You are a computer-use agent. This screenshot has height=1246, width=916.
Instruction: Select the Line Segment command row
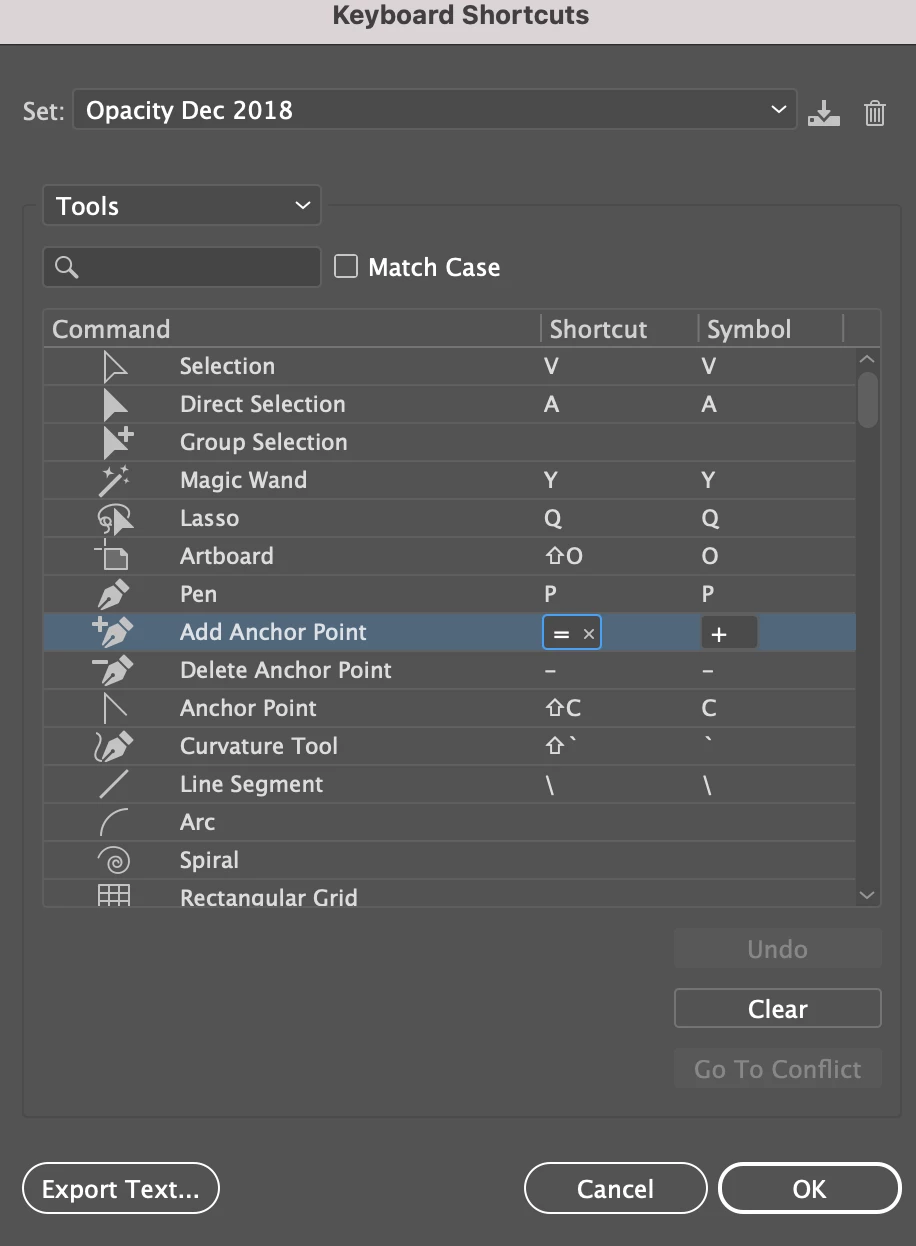click(x=252, y=785)
